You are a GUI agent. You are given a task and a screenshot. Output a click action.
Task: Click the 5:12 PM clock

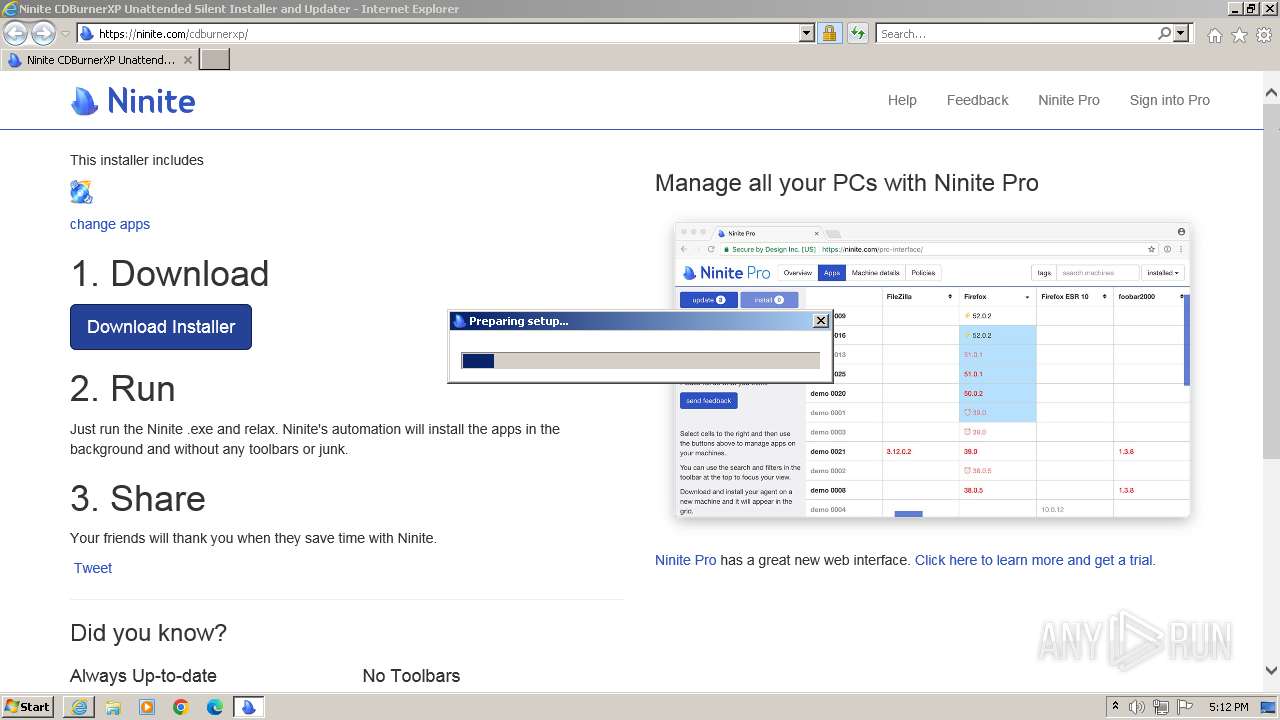coord(1228,707)
